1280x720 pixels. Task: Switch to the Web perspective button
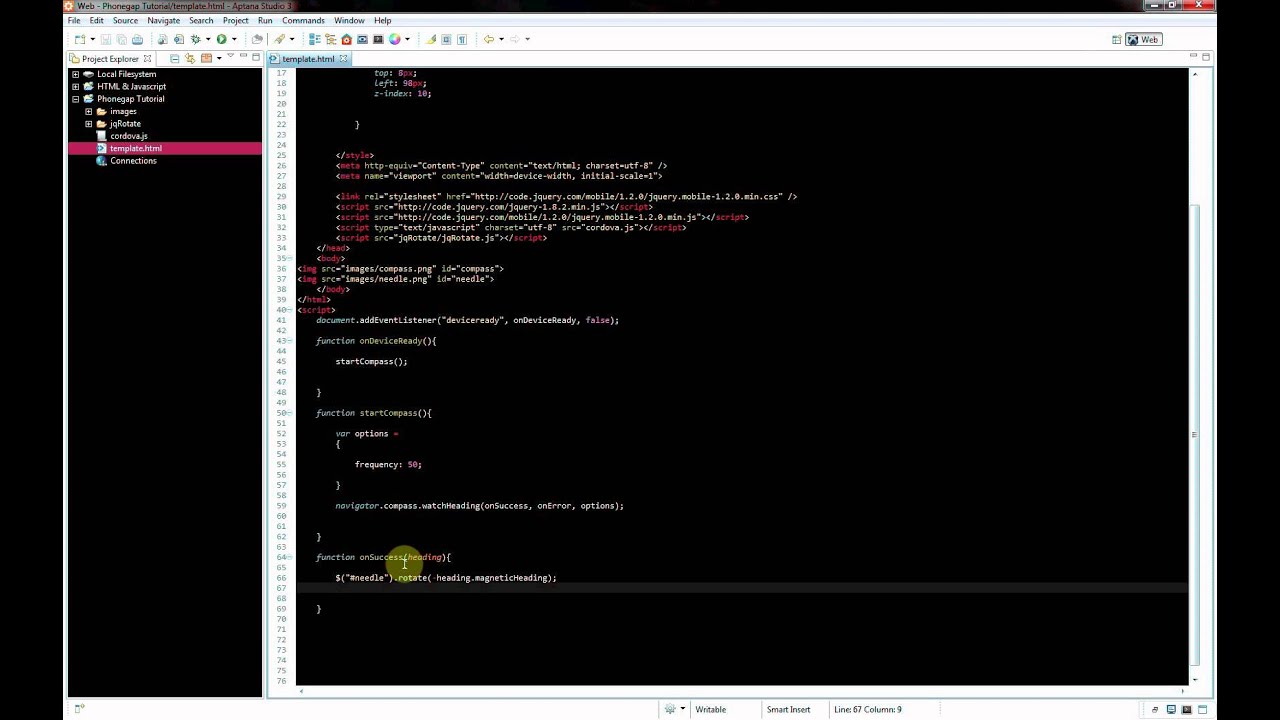tap(1143, 40)
